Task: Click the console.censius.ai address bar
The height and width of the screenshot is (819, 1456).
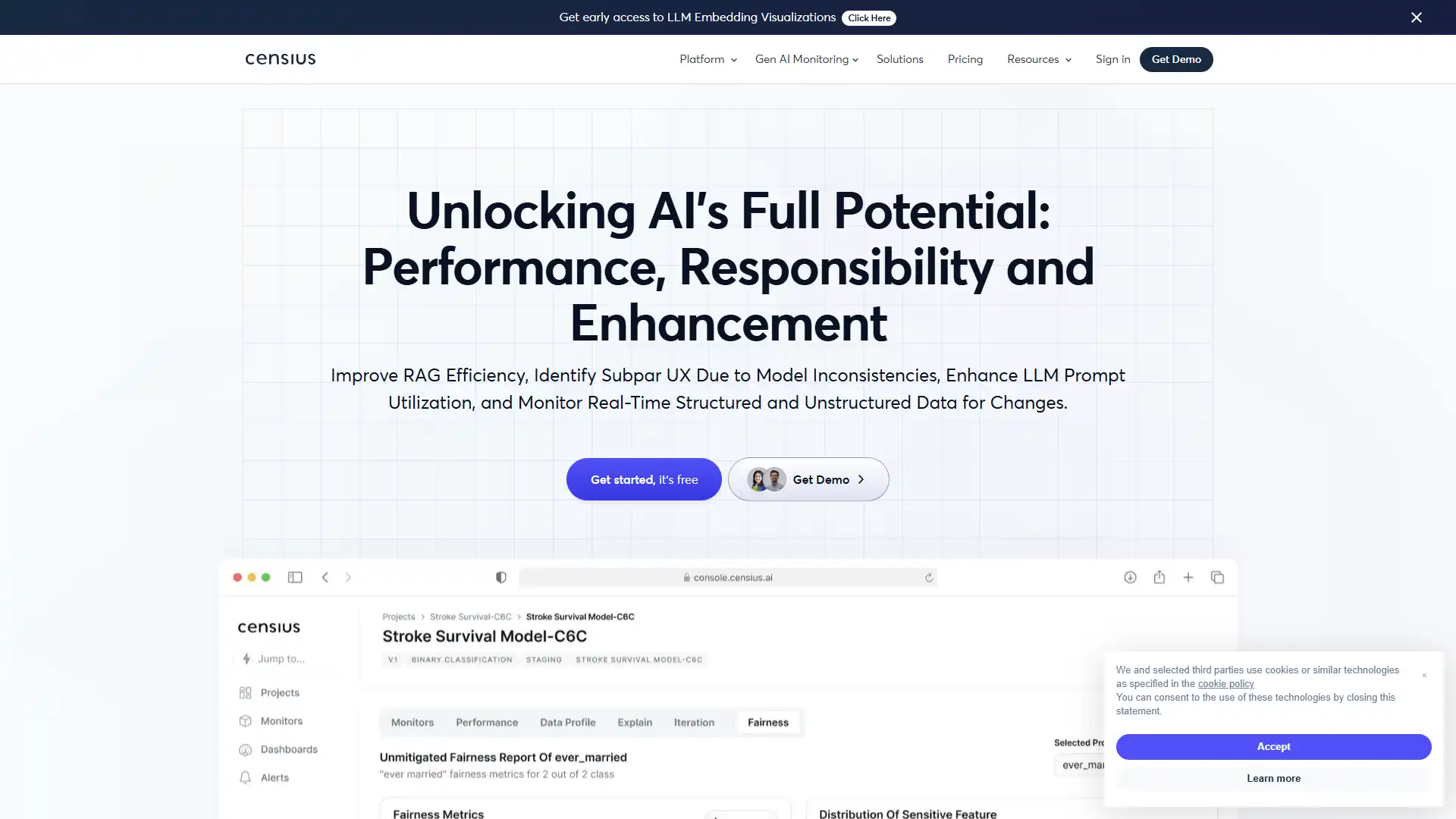Action: pyautogui.click(x=727, y=577)
